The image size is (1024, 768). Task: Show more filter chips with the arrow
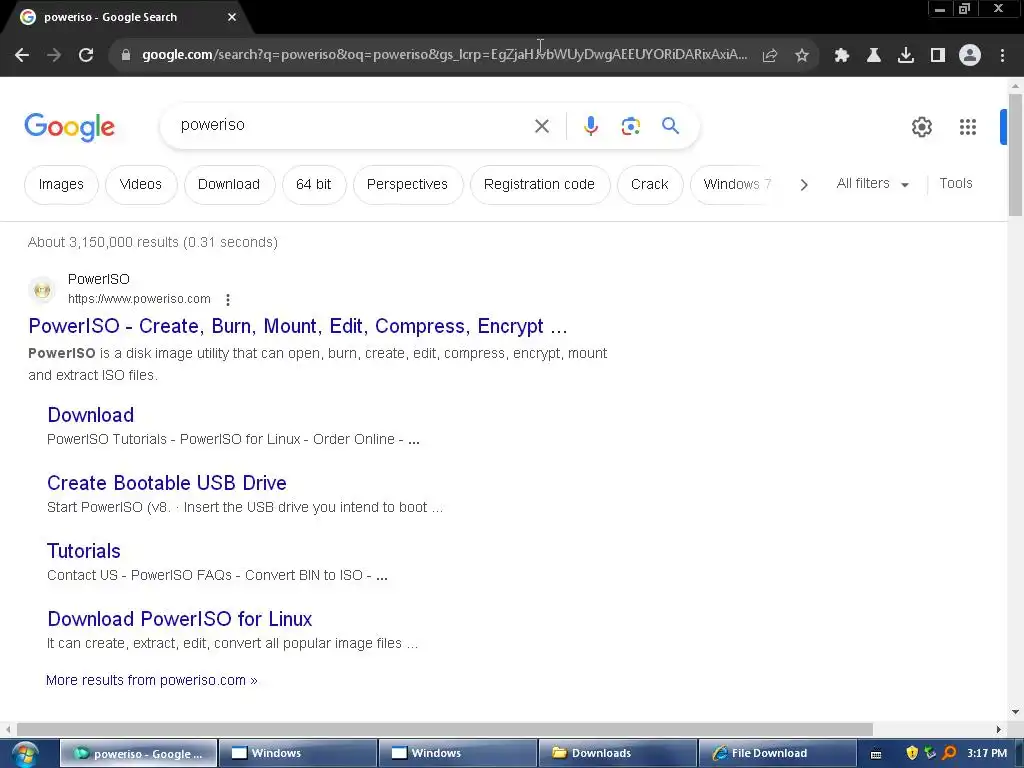804,185
